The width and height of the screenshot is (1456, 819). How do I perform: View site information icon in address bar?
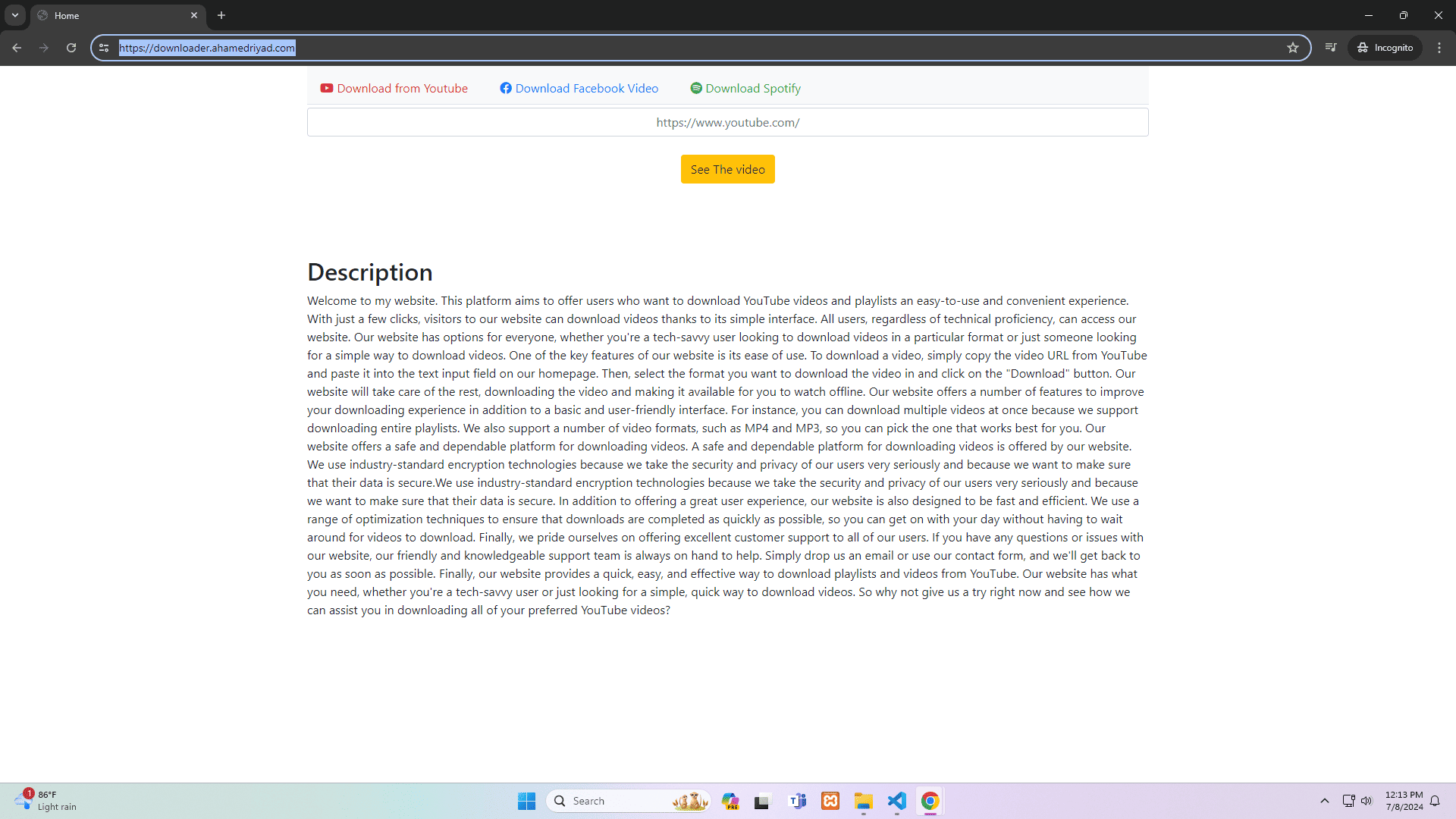(104, 48)
